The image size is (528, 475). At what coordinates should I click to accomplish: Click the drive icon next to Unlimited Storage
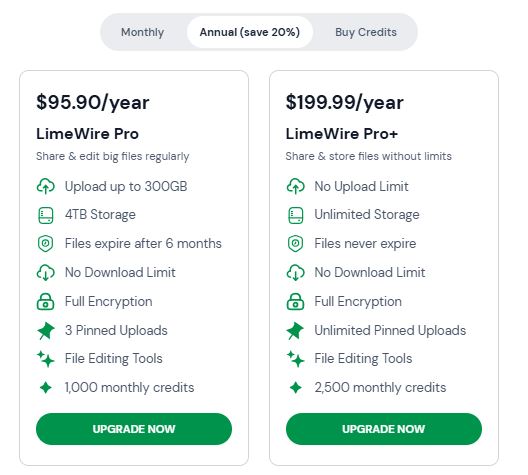coord(295,215)
